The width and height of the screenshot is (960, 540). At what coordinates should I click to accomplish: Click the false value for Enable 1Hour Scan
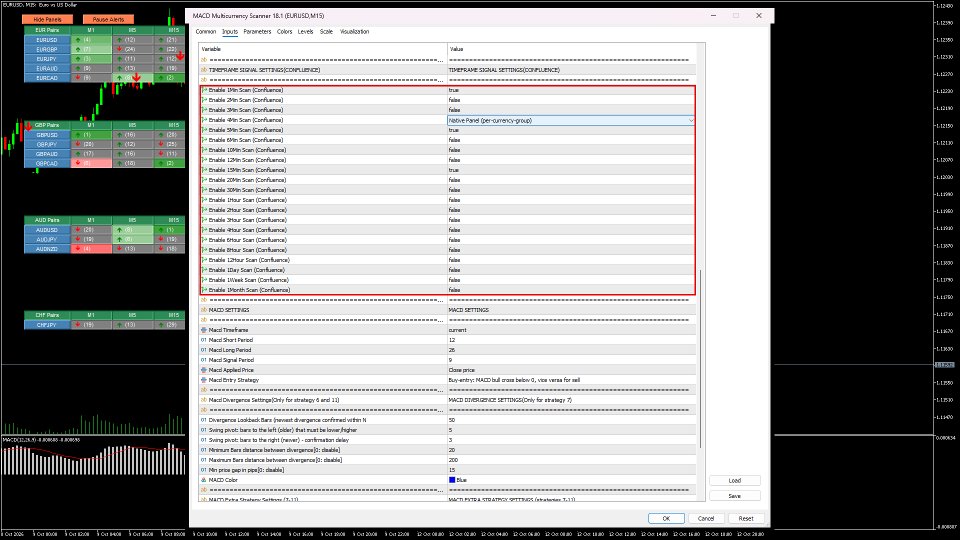coord(454,200)
